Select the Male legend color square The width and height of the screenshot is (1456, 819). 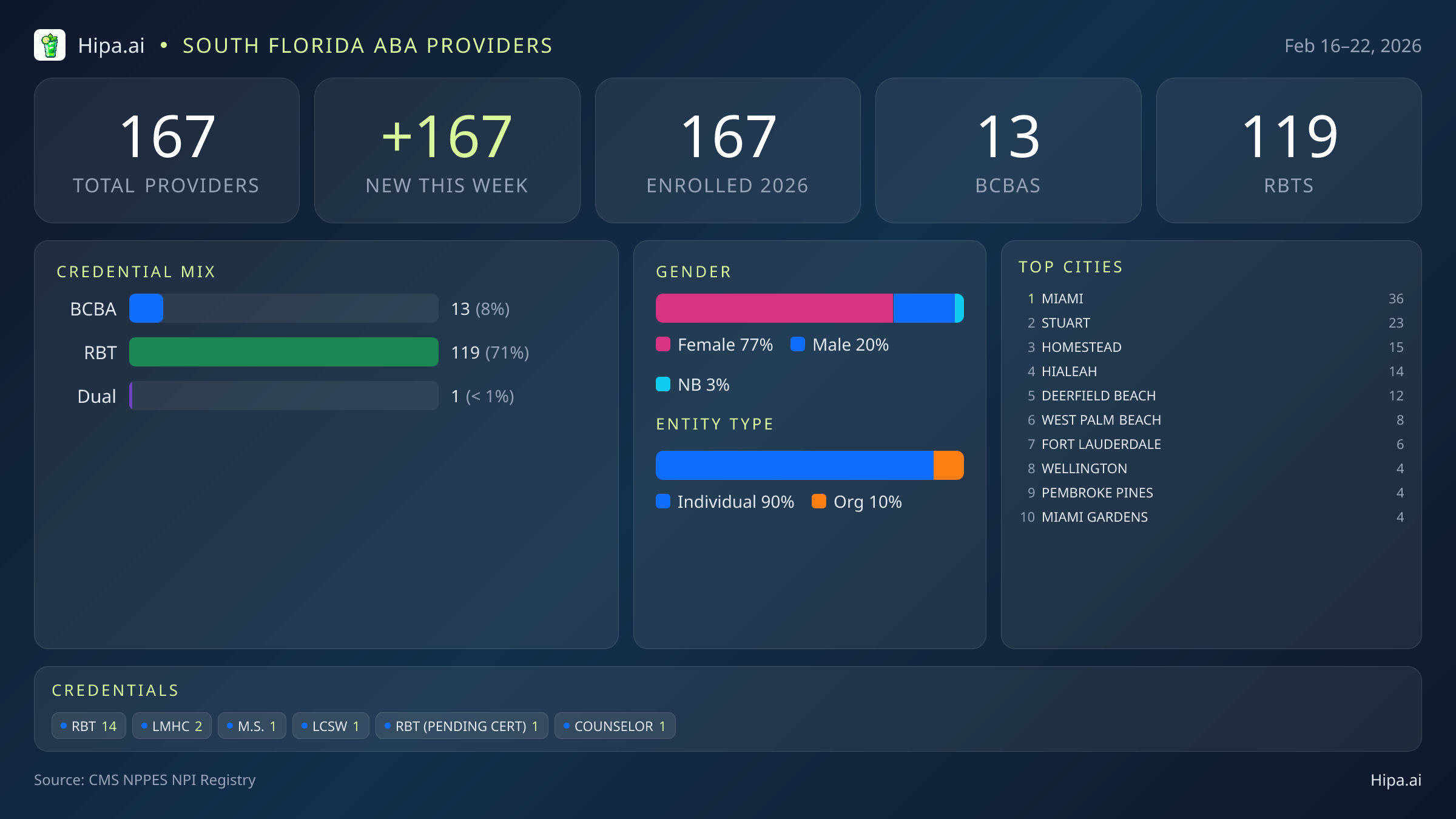click(x=799, y=344)
